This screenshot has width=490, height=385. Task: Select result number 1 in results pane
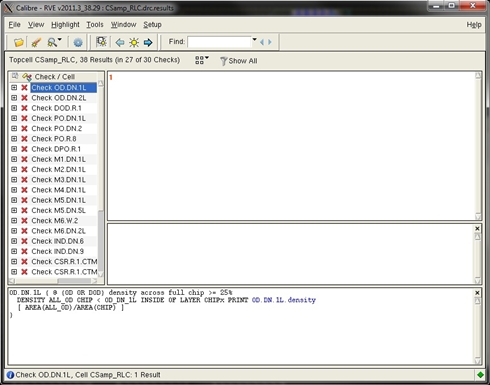(x=111, y=77)
